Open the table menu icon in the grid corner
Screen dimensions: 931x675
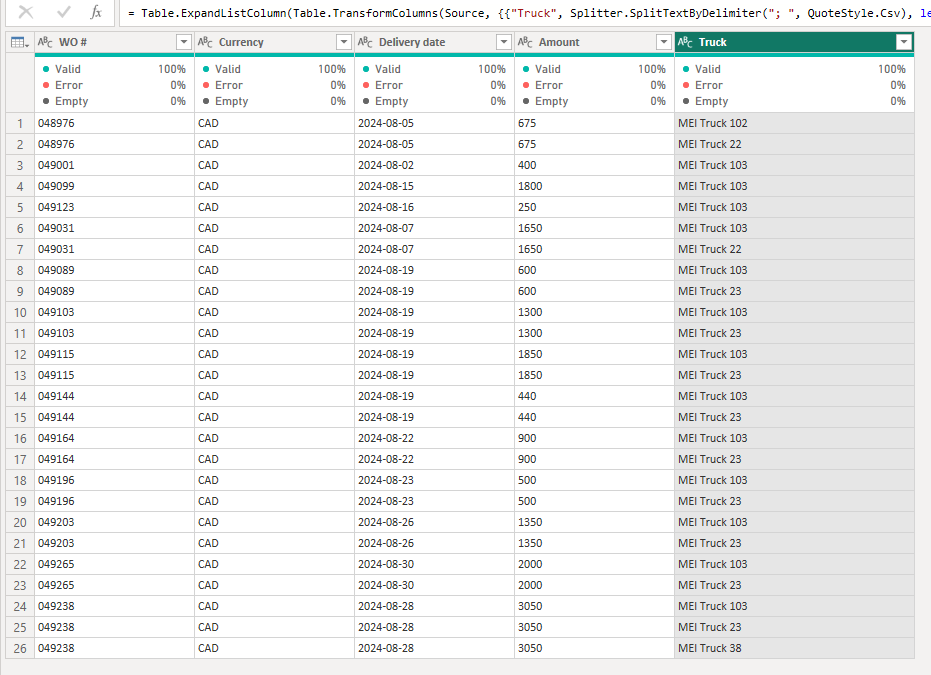click(20, 42)
